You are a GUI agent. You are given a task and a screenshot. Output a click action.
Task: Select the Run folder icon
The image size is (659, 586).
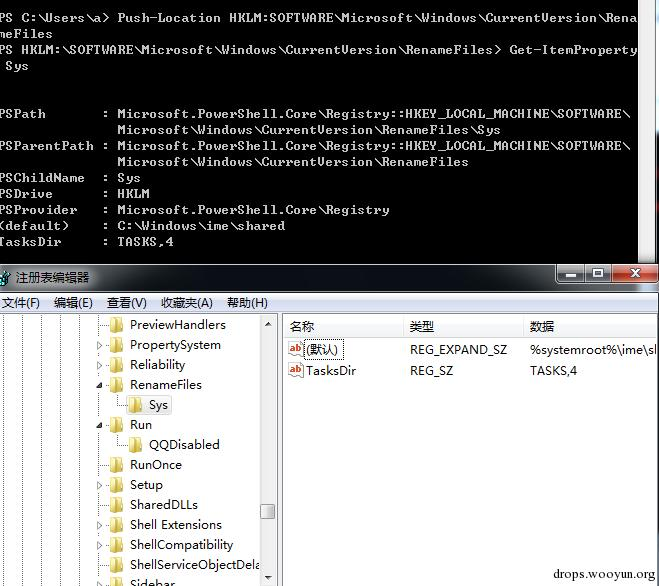(116, 425)
